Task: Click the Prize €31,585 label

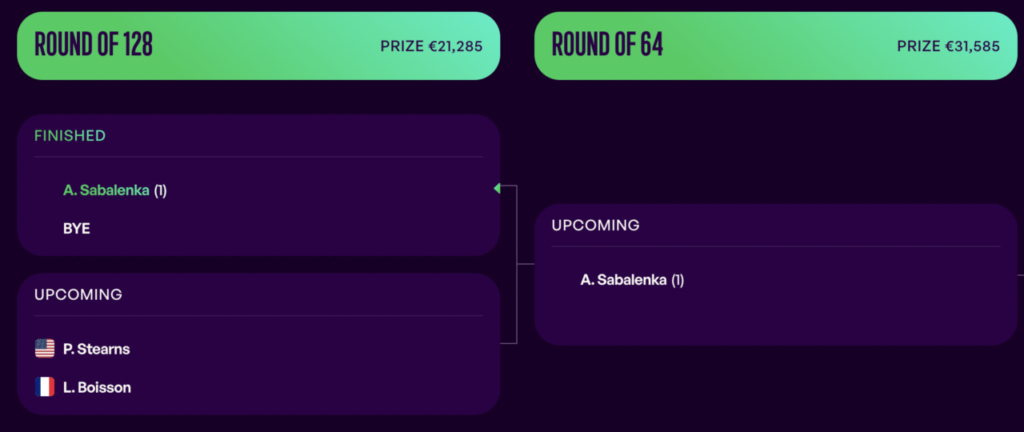Action: pyautogui.click(x=949, y=46)
